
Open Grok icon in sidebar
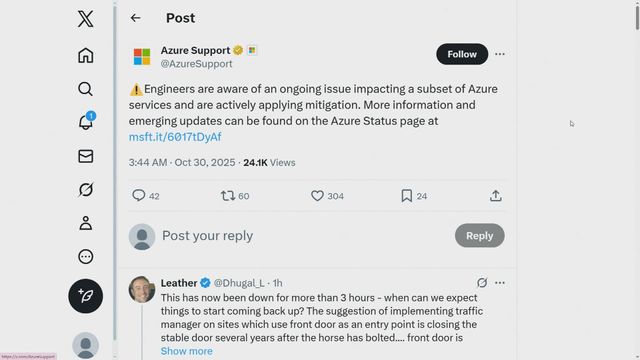click(85, 189)
